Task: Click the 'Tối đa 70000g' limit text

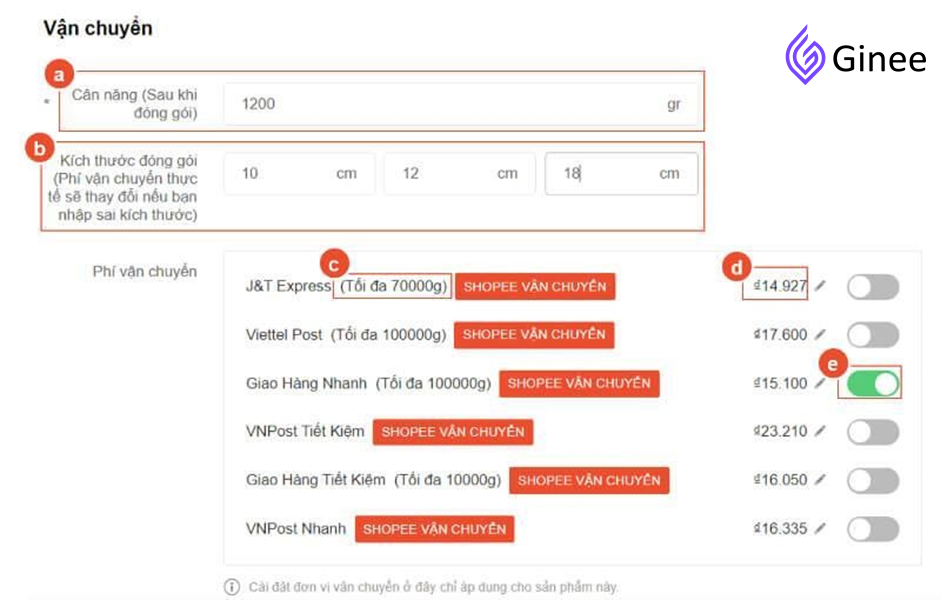Action: pos(393,286)
